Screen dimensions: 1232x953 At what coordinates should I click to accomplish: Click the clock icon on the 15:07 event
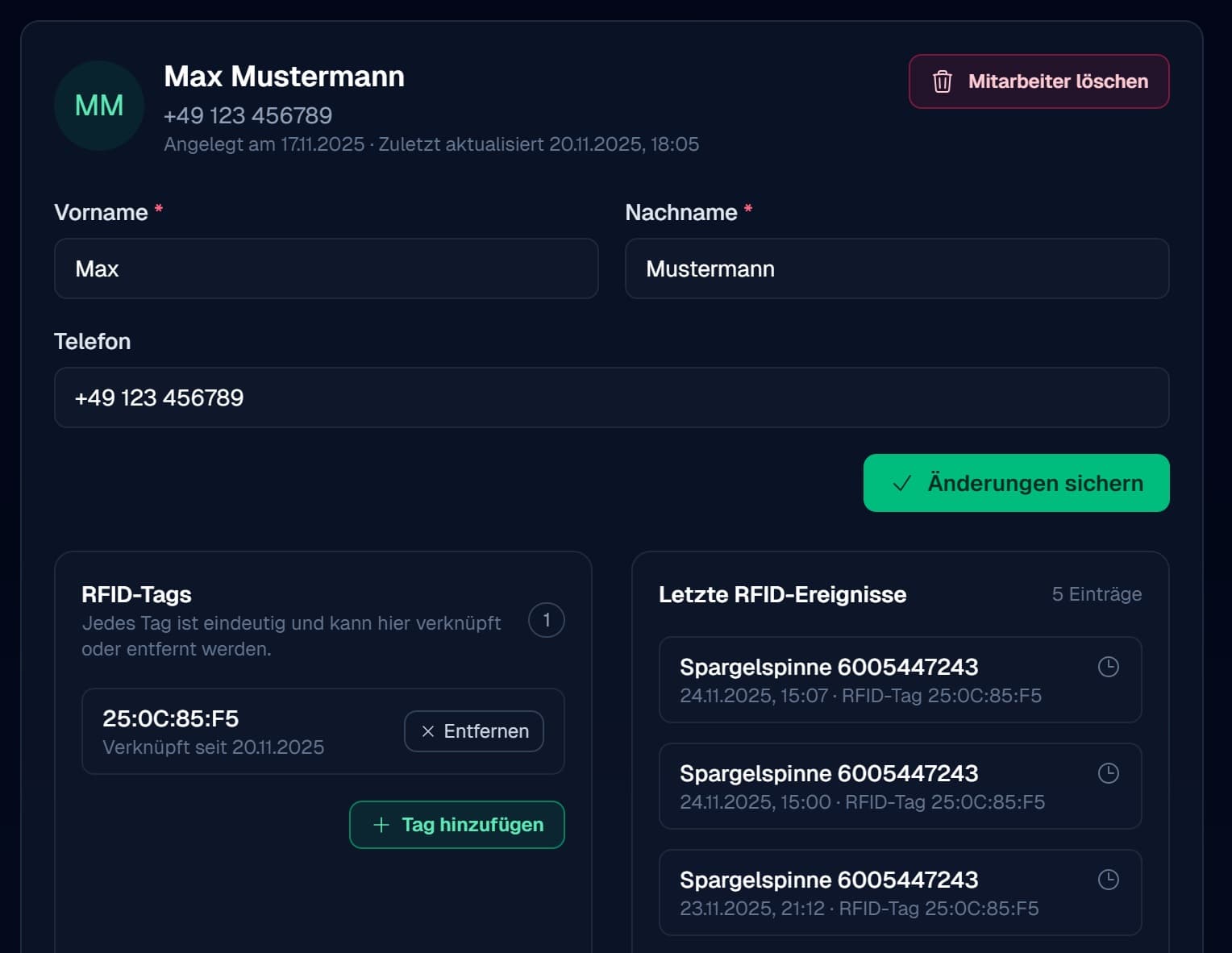(1109, 667)
